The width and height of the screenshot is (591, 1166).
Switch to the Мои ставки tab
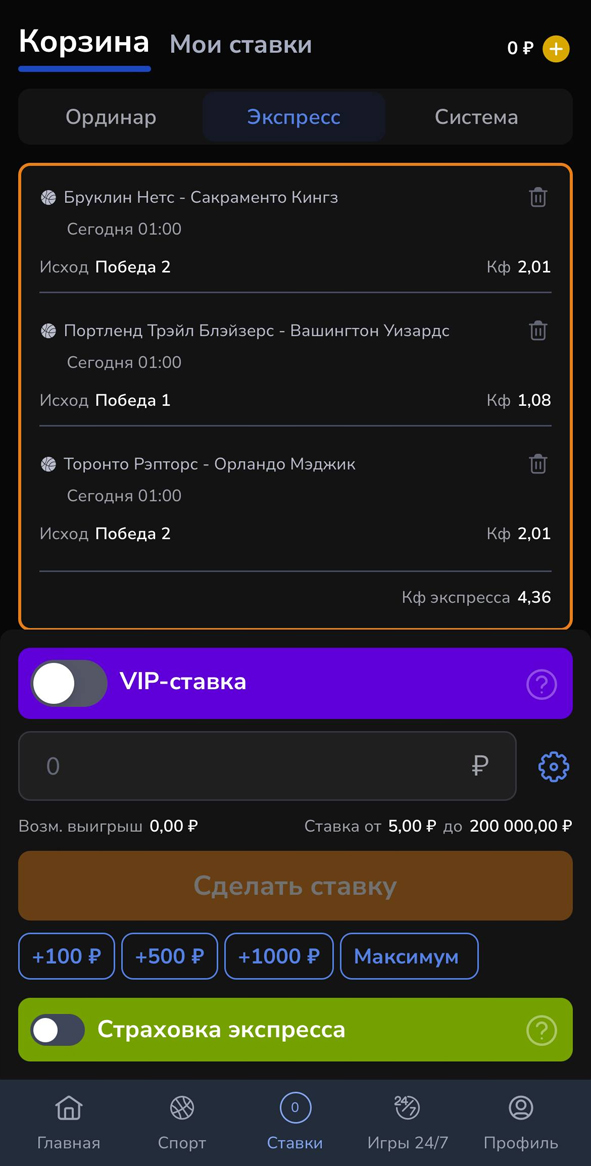tap(241, 44)
